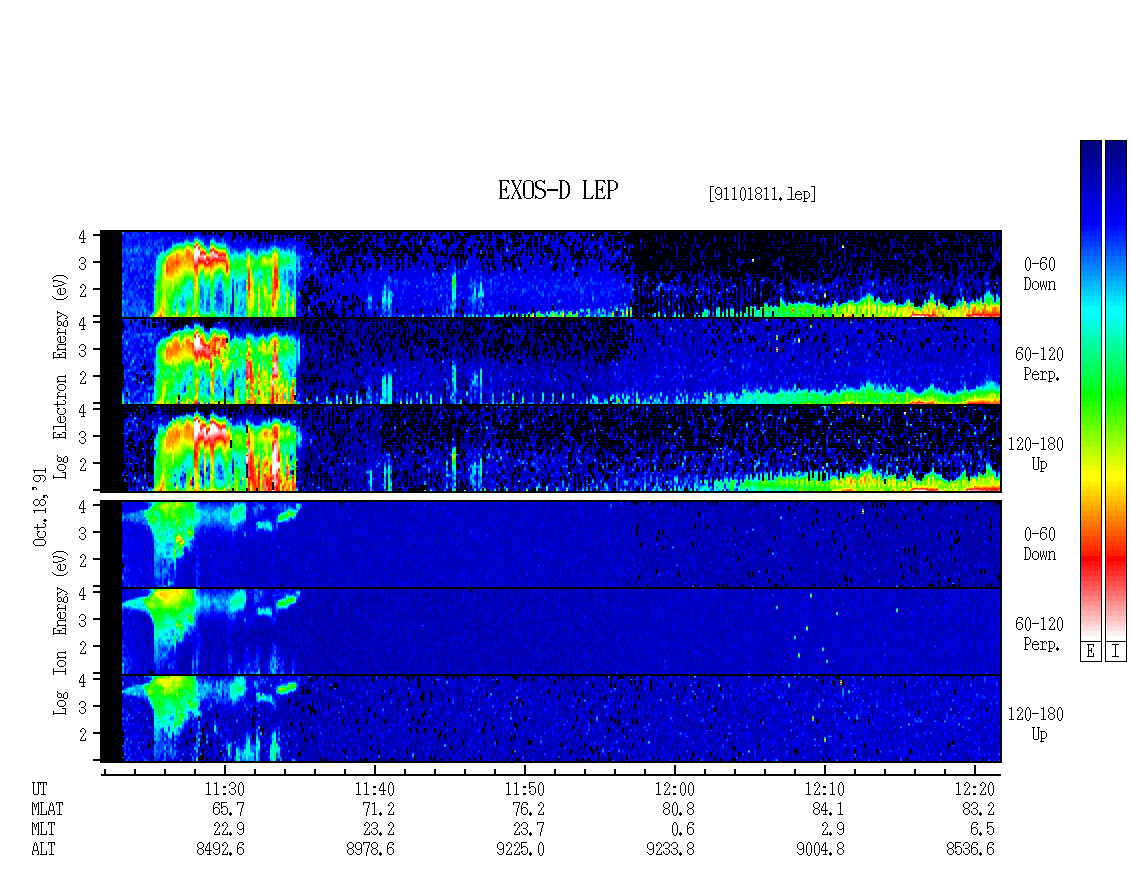Click the electron '60-120 Perp.' pitch-angle label
Screen dimensions: 1130x875
(1038, 365)
